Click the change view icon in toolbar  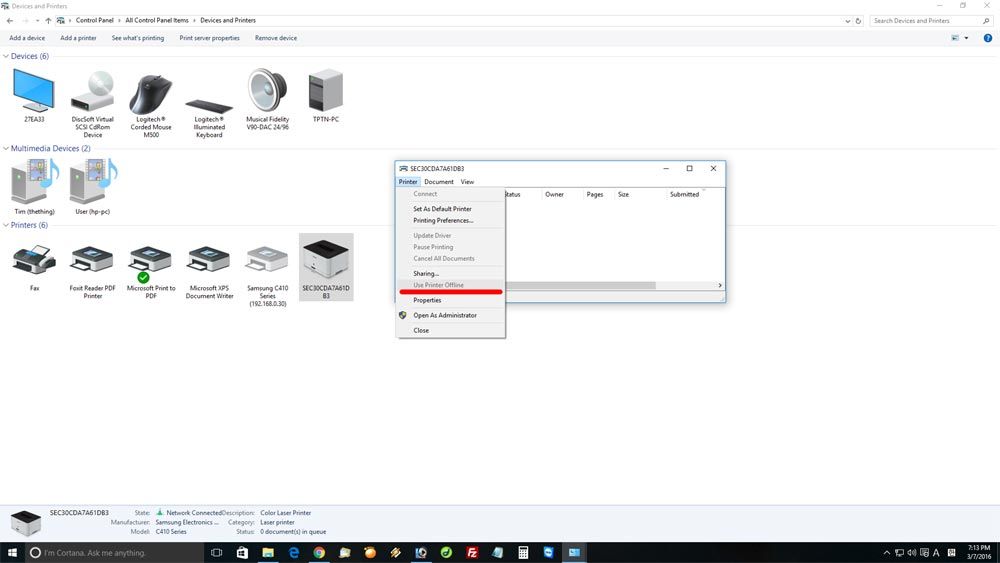click(x=955, y=38)
